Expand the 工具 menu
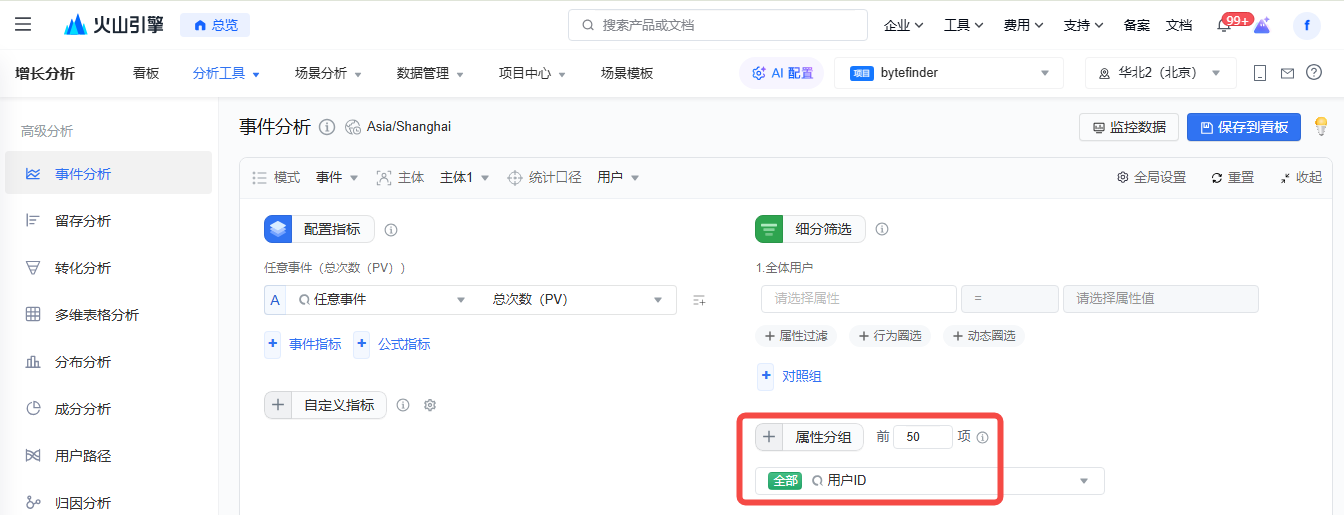This screenshot has width=1344, height=515. 963,25
